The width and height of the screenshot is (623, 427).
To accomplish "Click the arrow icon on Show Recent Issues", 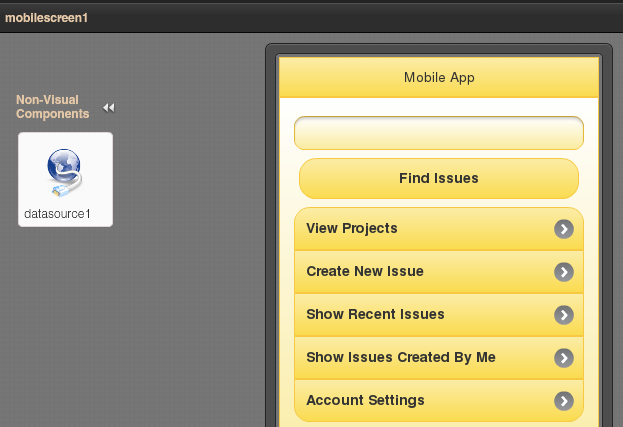I will pos(564,315).
